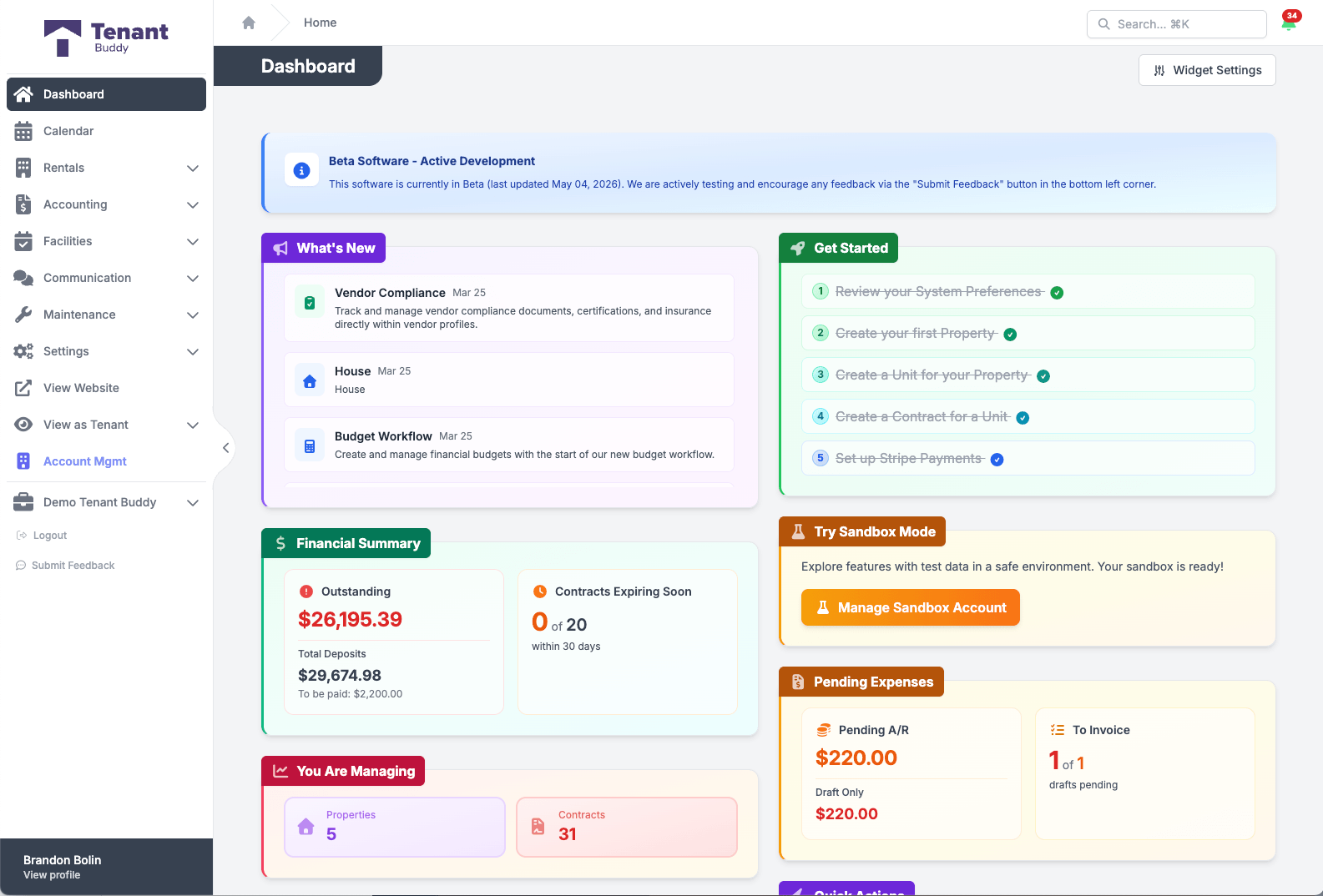Screen dimensions: 1323x896
Task: Click the beta notice info icon
Action: coord(302,171)
